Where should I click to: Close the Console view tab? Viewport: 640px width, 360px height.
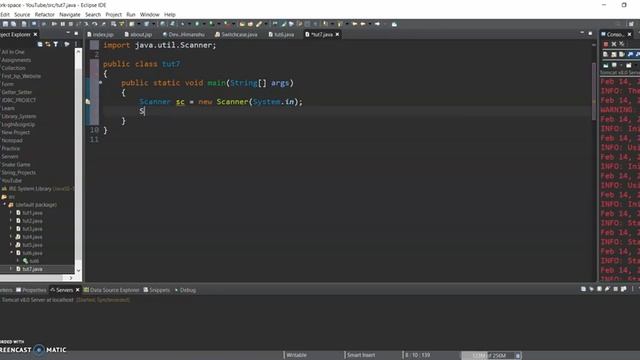pyautogui.click(x=629, y=35)
